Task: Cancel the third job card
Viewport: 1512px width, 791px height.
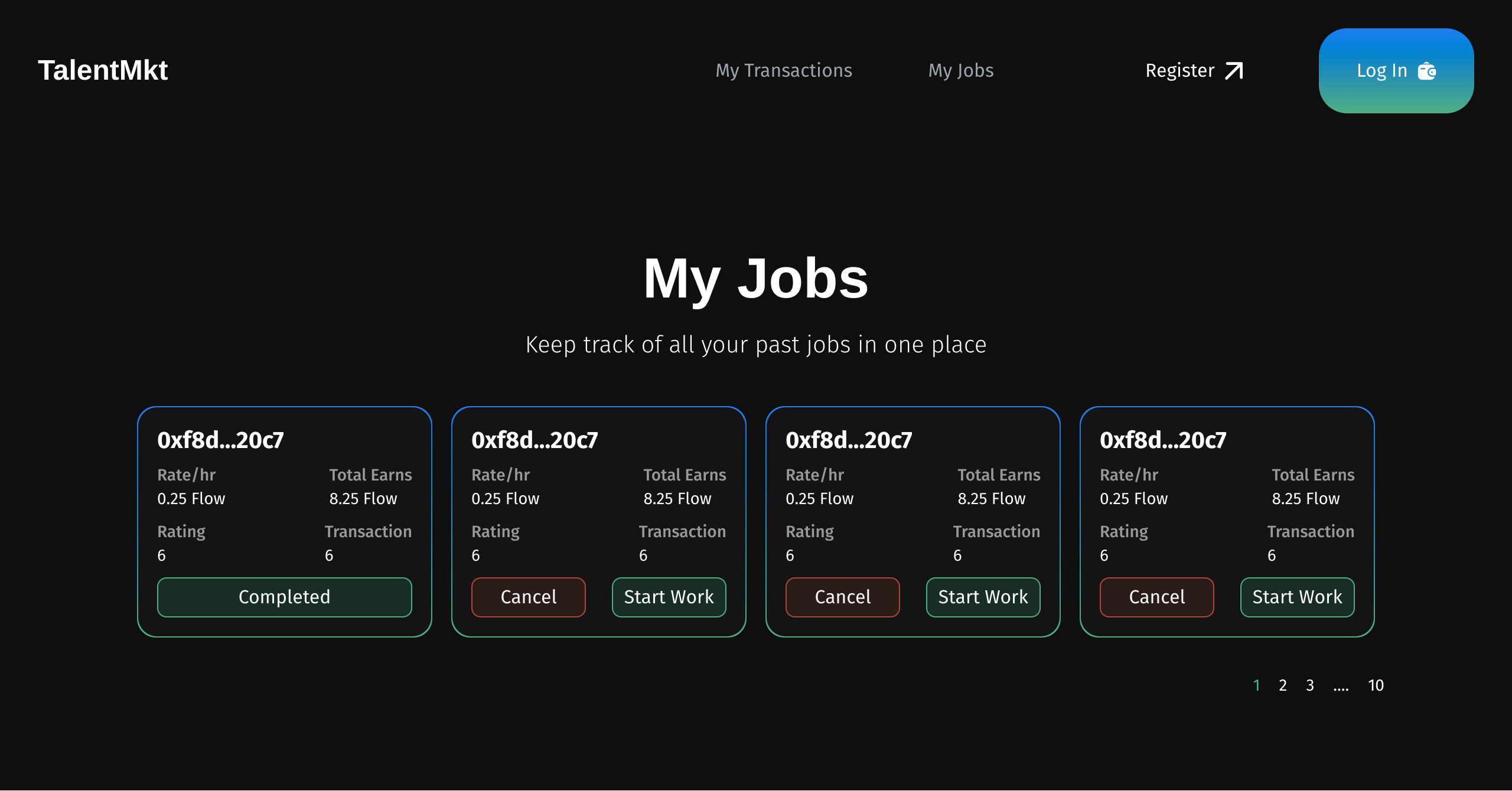Action: [842, 597]
